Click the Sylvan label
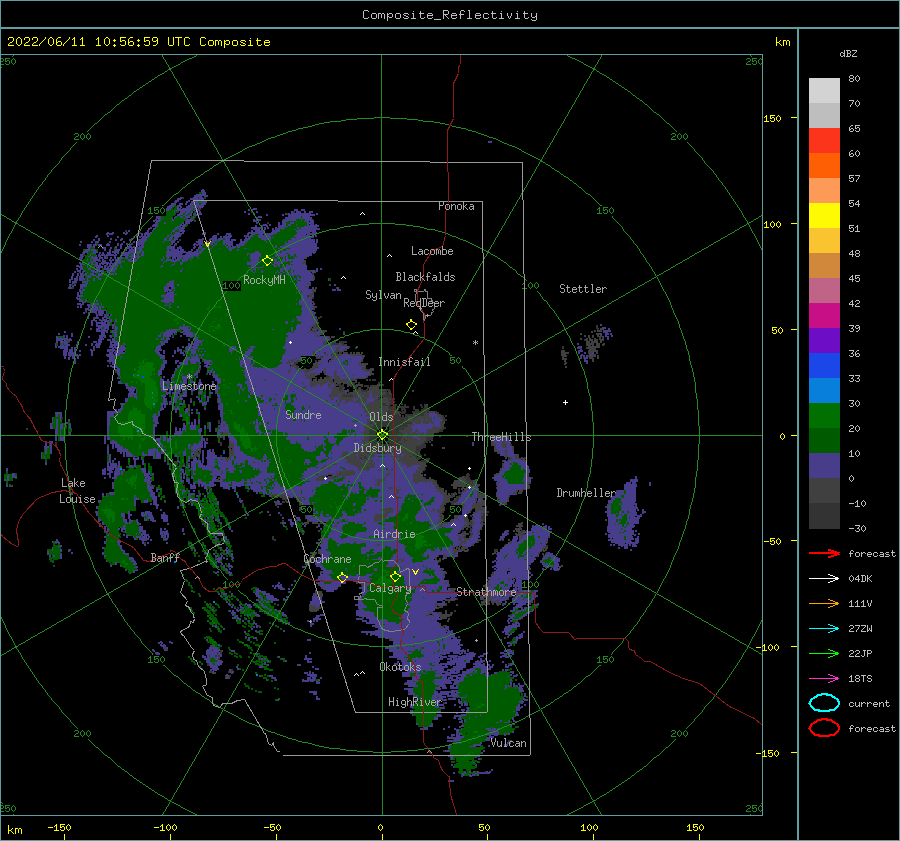900x841 pixels. 383,295
